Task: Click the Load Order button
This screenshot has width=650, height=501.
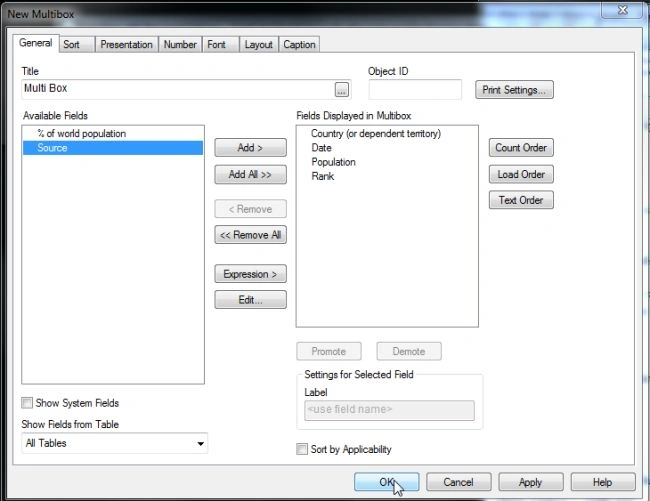Action: [521, 174]
